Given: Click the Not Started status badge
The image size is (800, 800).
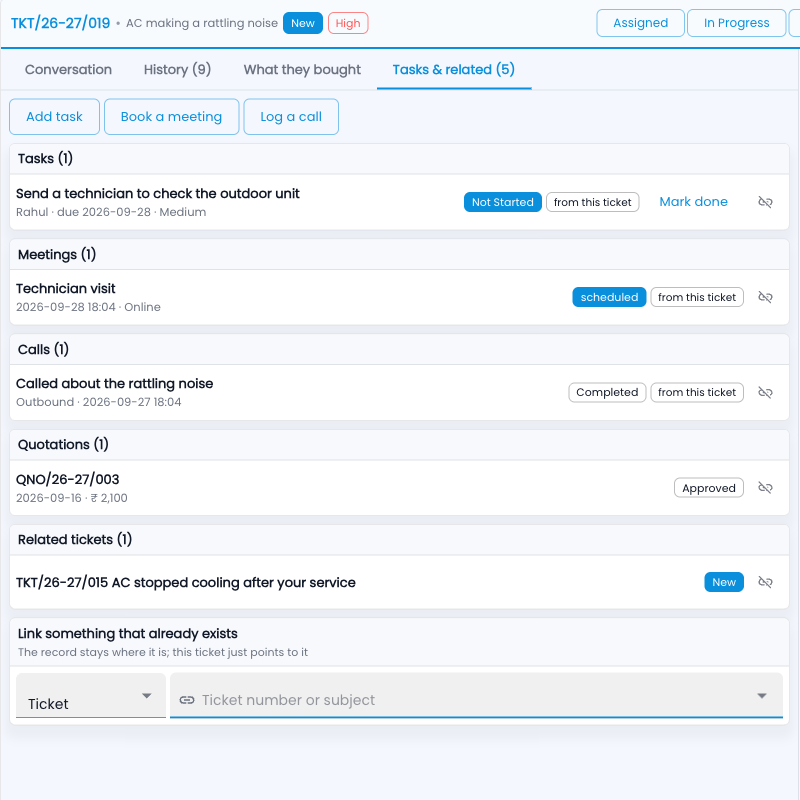Looking at the screenshot, I should click(x=503, y=202).
